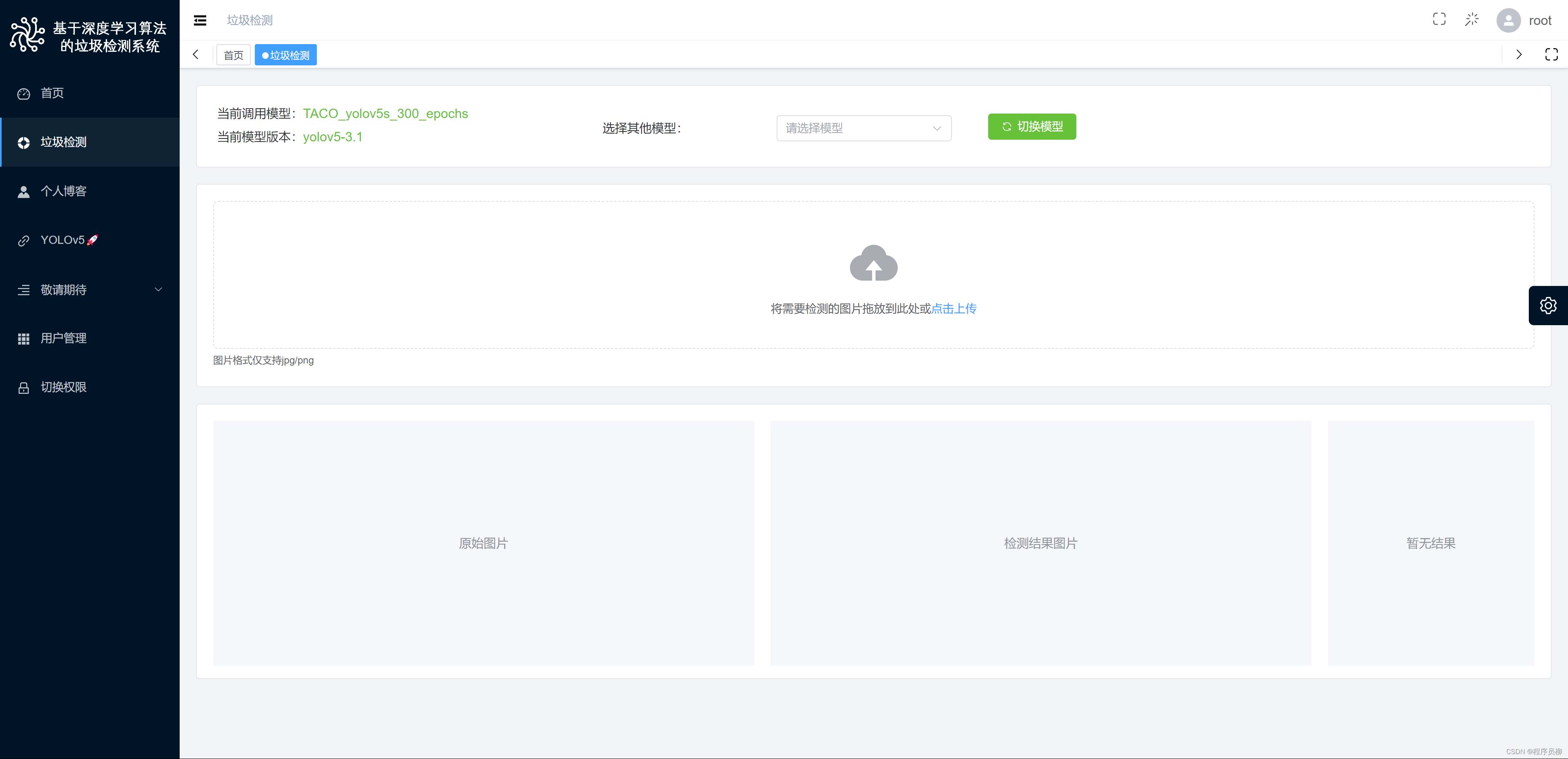The width and height of the screenshot is (1568, 759).
Task: Click the root username
Action: click(1540, 21)
